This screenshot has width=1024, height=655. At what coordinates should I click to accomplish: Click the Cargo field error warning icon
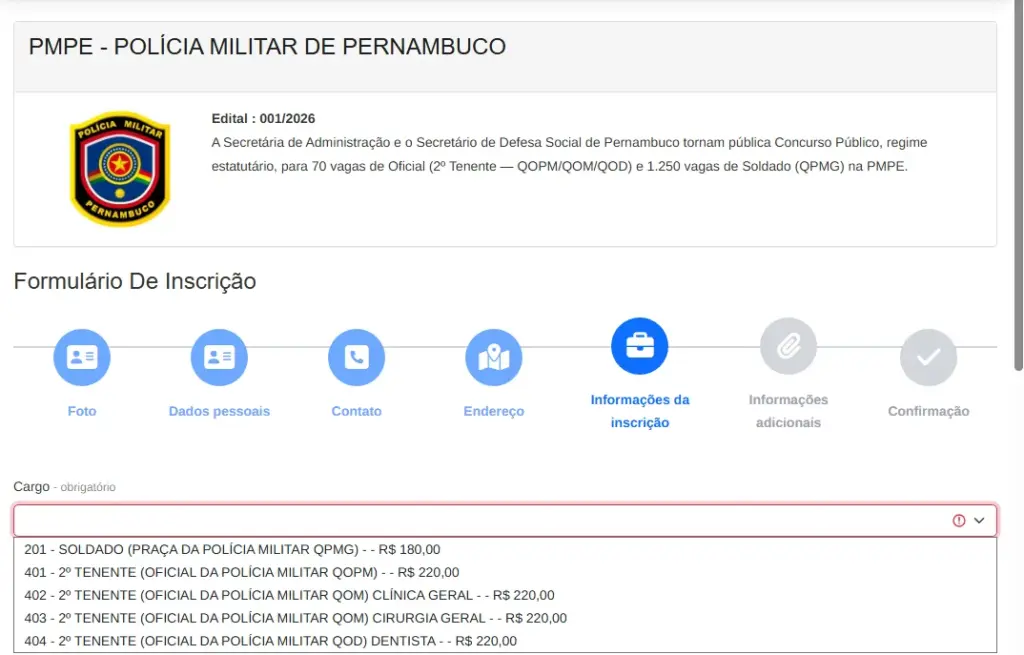click(x=959, y=520)
